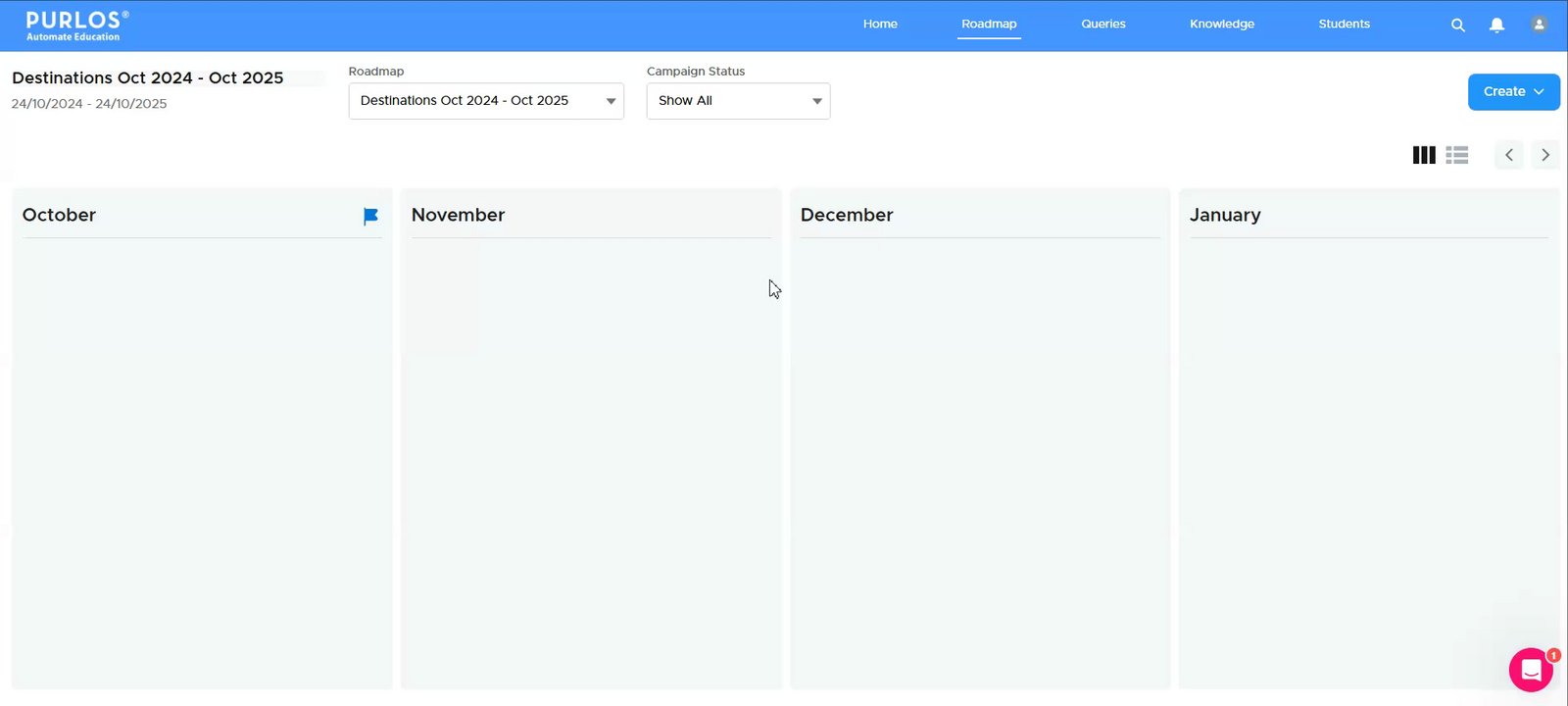Click the Purlos logo

77,25
